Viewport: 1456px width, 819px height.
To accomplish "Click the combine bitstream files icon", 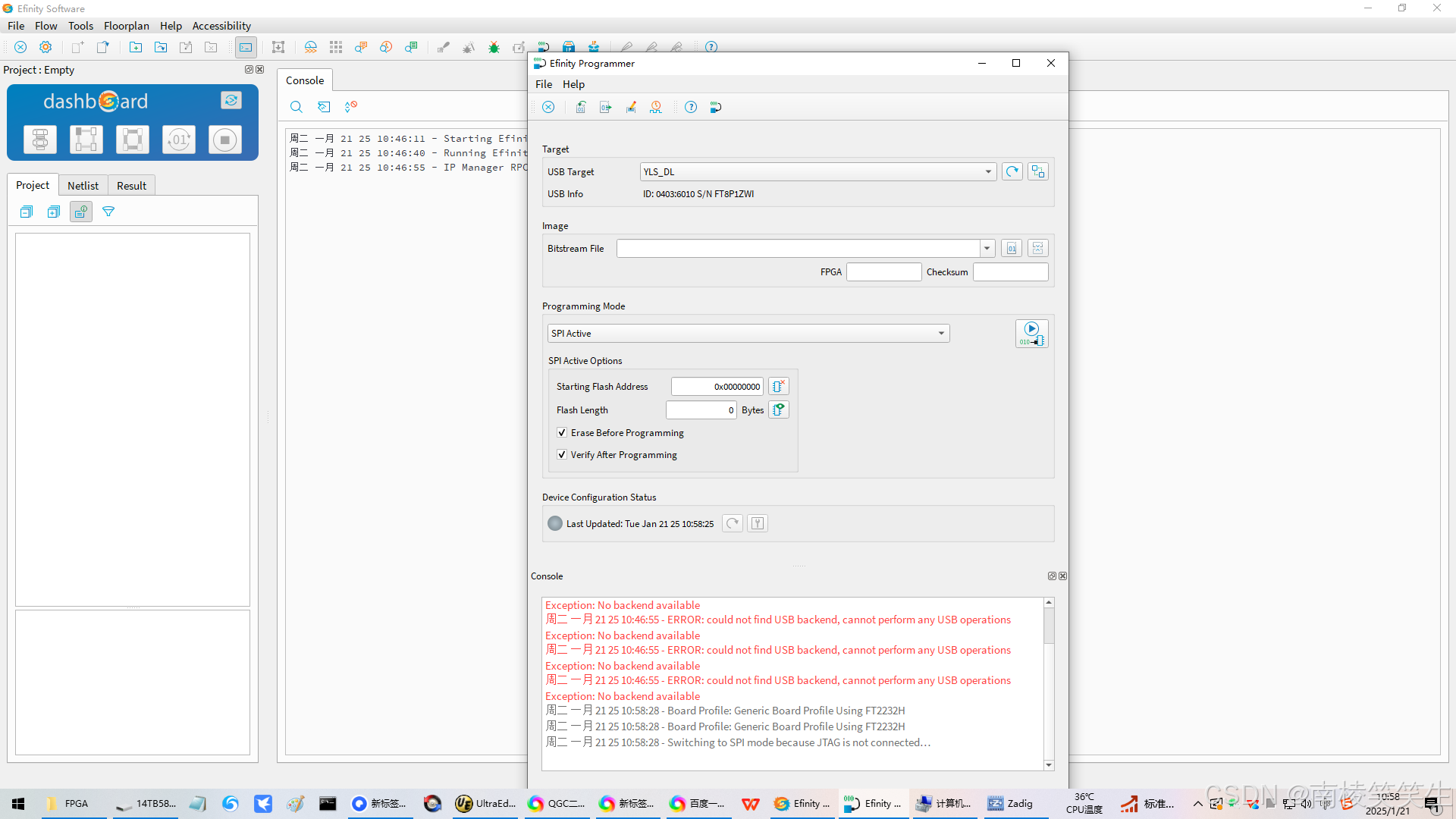I will coord(1038,248).
